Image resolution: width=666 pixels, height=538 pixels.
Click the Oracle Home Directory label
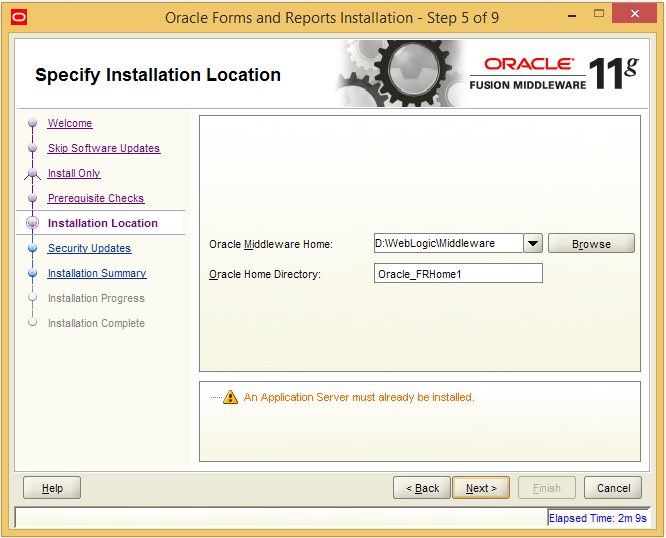click(265, 274)
